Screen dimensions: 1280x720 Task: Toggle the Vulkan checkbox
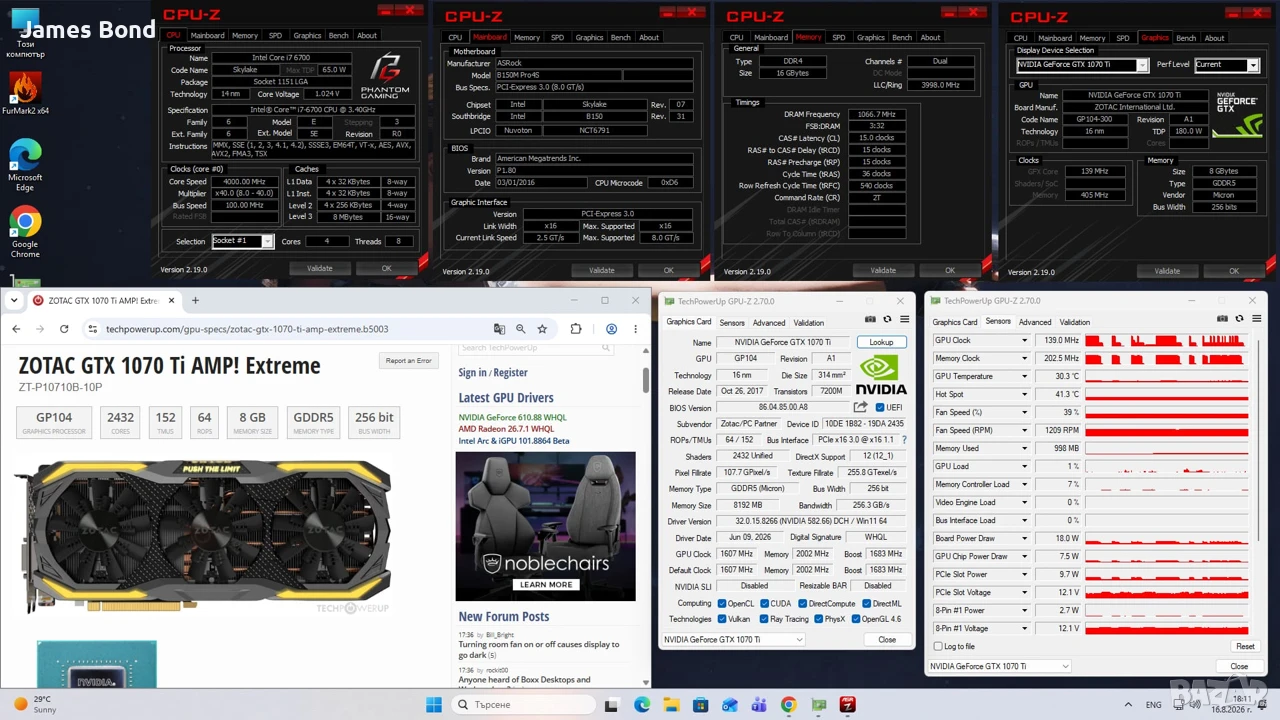722,619
